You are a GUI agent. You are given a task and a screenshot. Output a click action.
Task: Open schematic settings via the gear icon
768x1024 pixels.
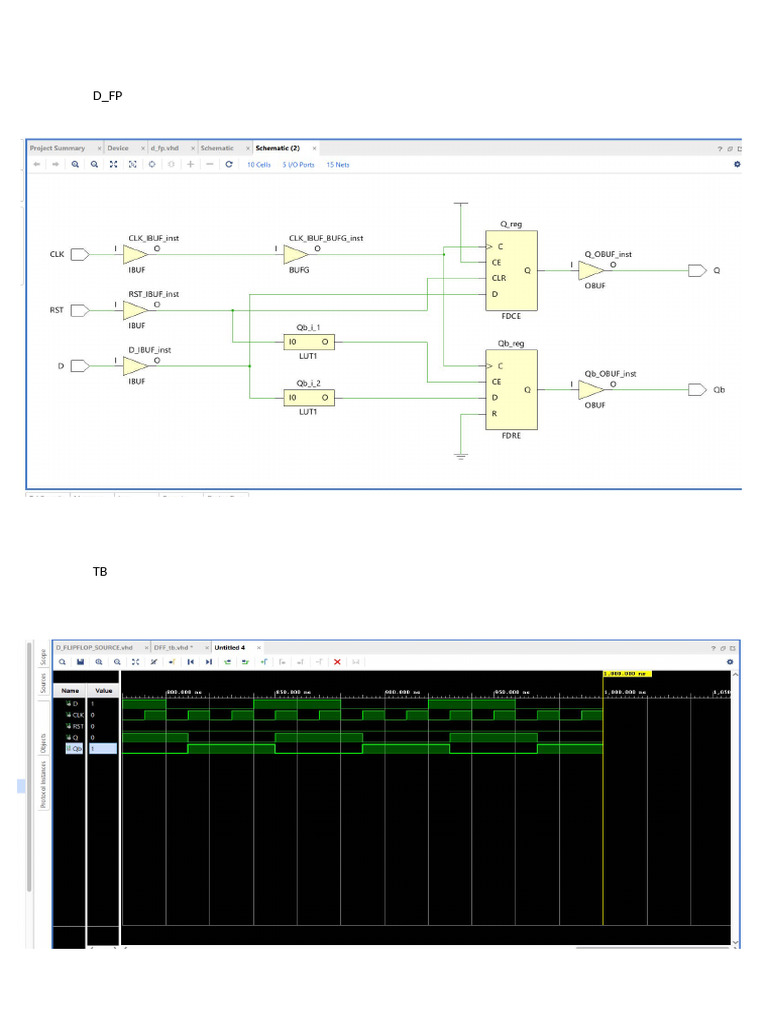(737, 165)
